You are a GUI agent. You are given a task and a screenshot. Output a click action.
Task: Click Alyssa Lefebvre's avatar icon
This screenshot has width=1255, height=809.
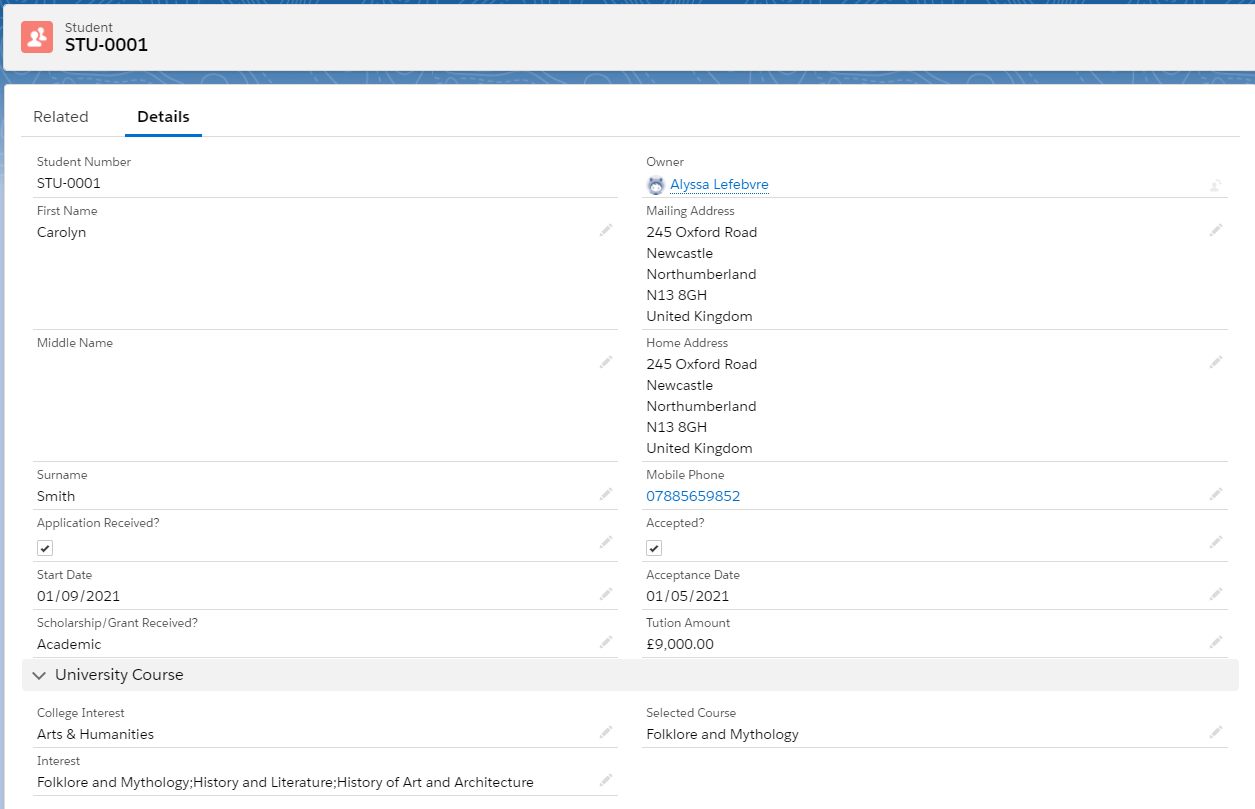[x=656, y=185]
